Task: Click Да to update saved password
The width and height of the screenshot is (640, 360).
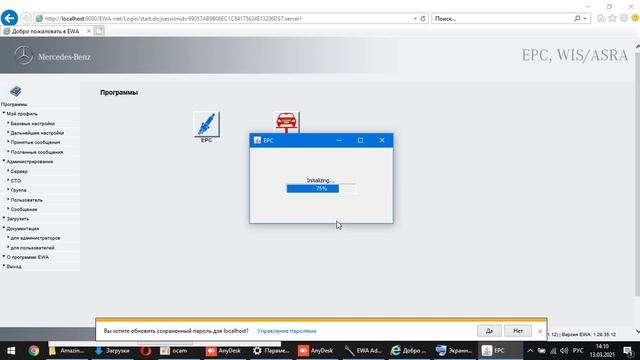Action: 489,331
